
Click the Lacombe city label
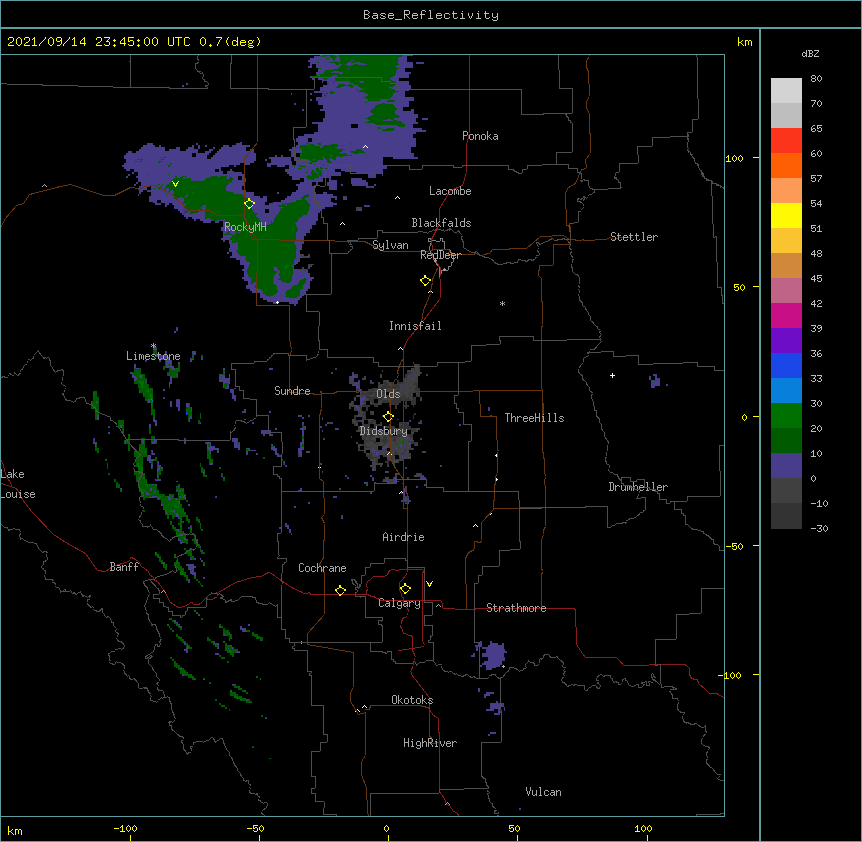pos(450,191)
